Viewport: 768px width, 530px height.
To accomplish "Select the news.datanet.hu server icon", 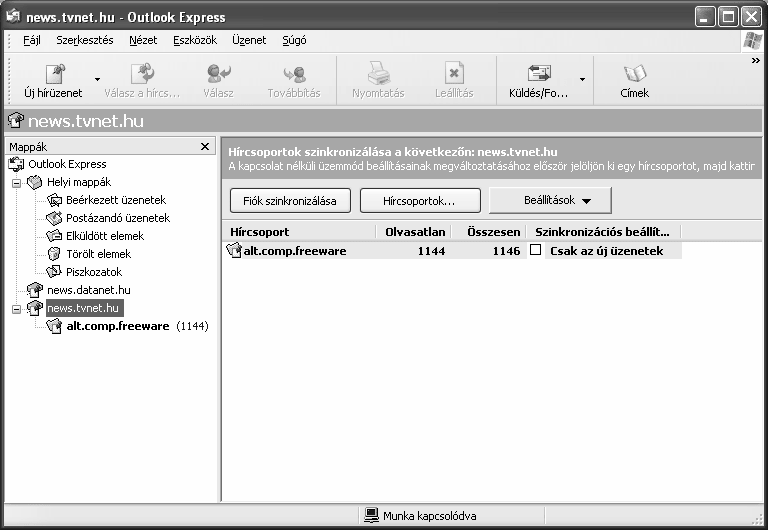I will coord(35,290).
